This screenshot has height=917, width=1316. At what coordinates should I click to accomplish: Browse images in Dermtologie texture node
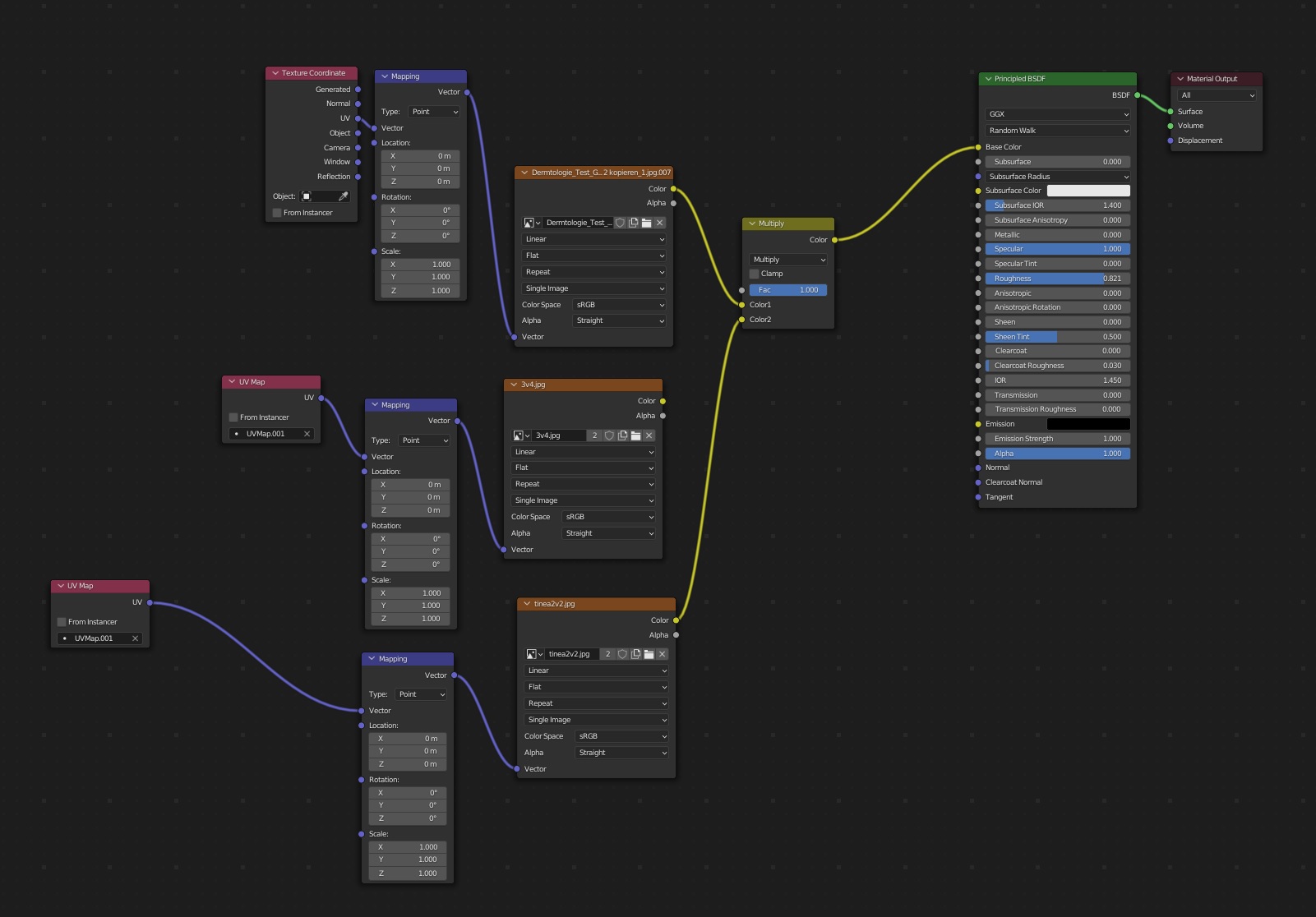click(x=532, y=223)
